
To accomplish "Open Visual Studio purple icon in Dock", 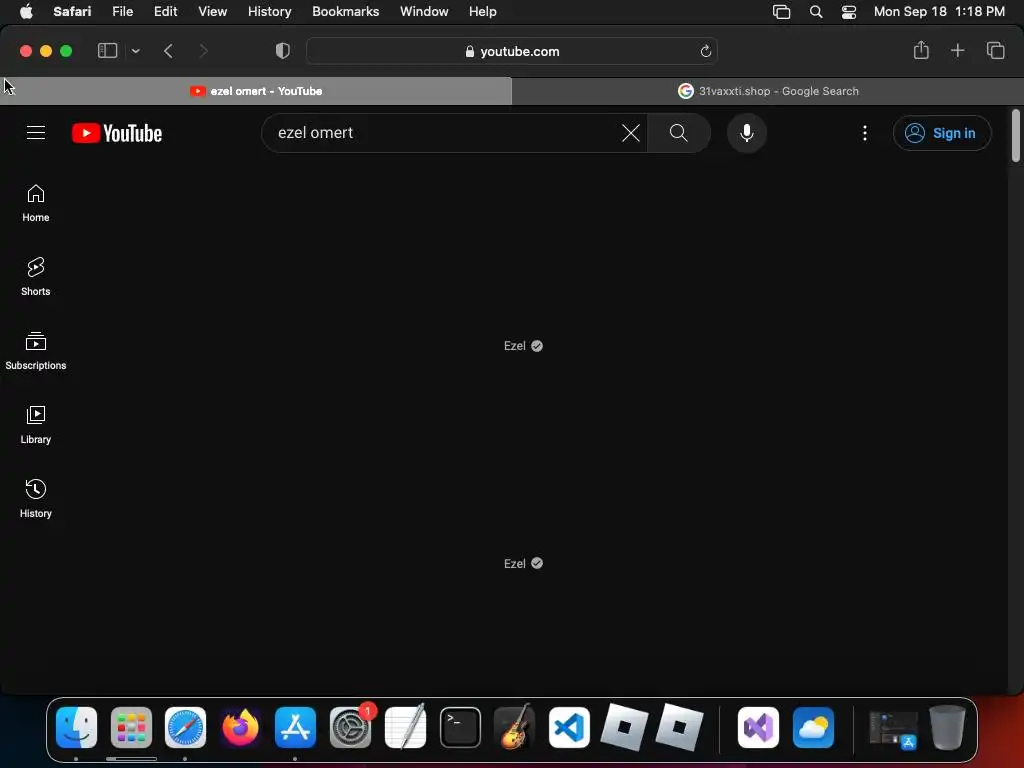I will tap(758, 727).
